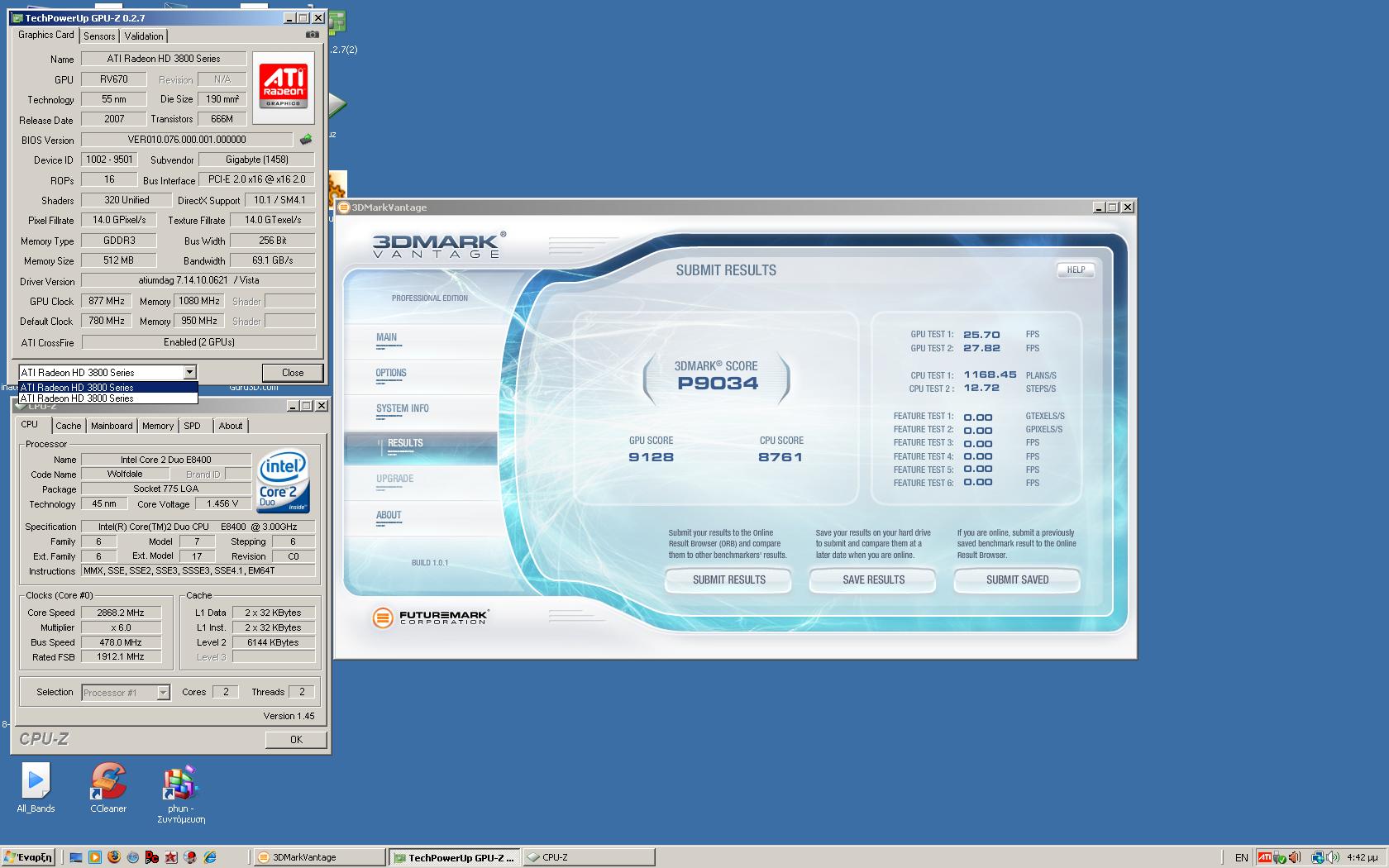Click the taskbar clock showing 4:42

(1362, 857)
